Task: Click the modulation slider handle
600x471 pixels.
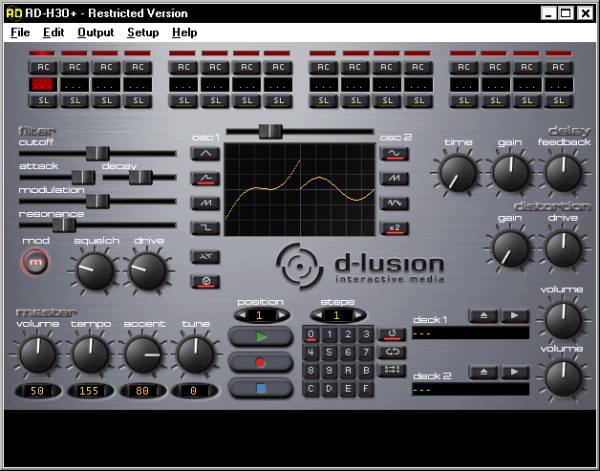Action: click(x=98, y=201)
